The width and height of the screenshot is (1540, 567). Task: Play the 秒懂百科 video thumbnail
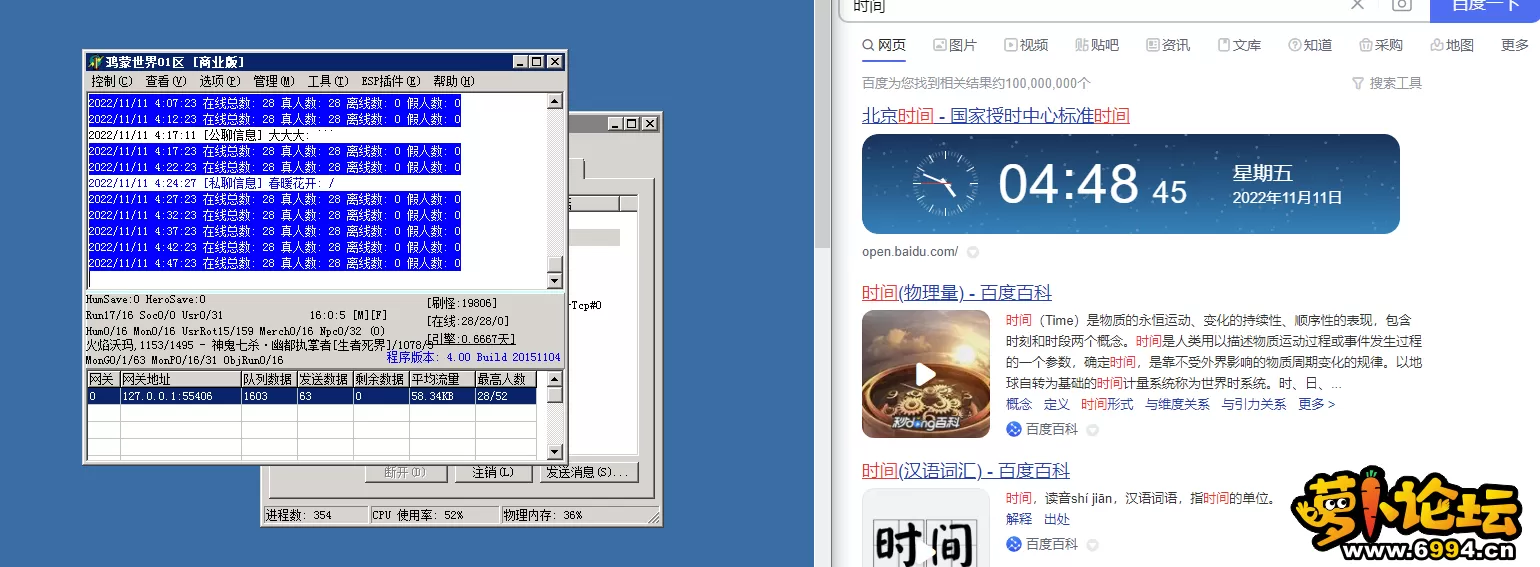click(926, 374)
